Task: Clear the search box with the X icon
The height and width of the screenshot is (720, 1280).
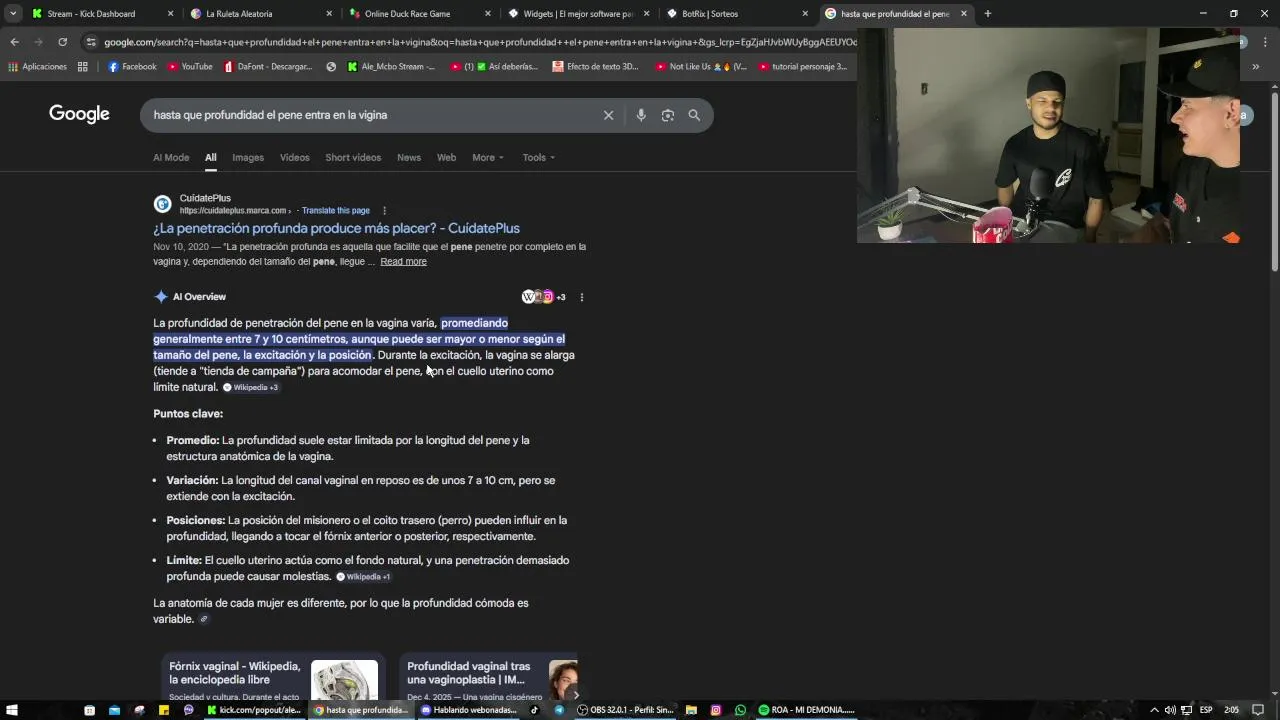Action: point(608,115)
